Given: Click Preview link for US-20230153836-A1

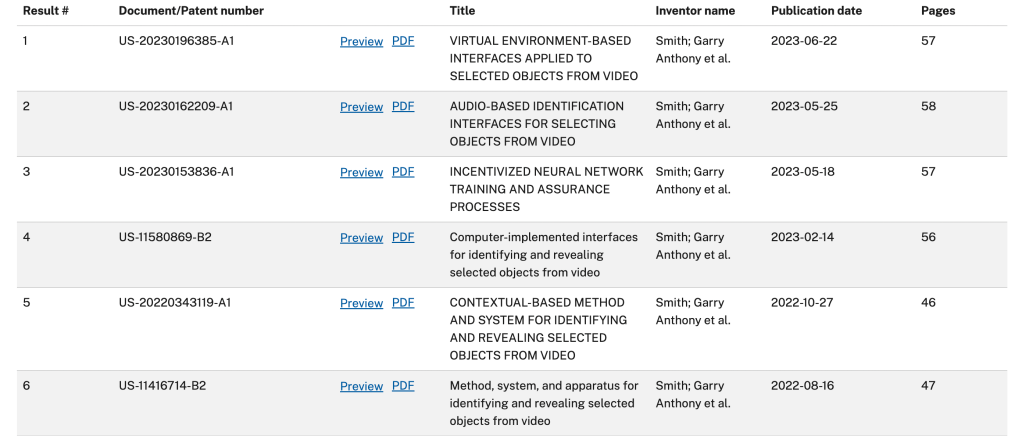Looking at the screenshot, I should coord(361,172).
